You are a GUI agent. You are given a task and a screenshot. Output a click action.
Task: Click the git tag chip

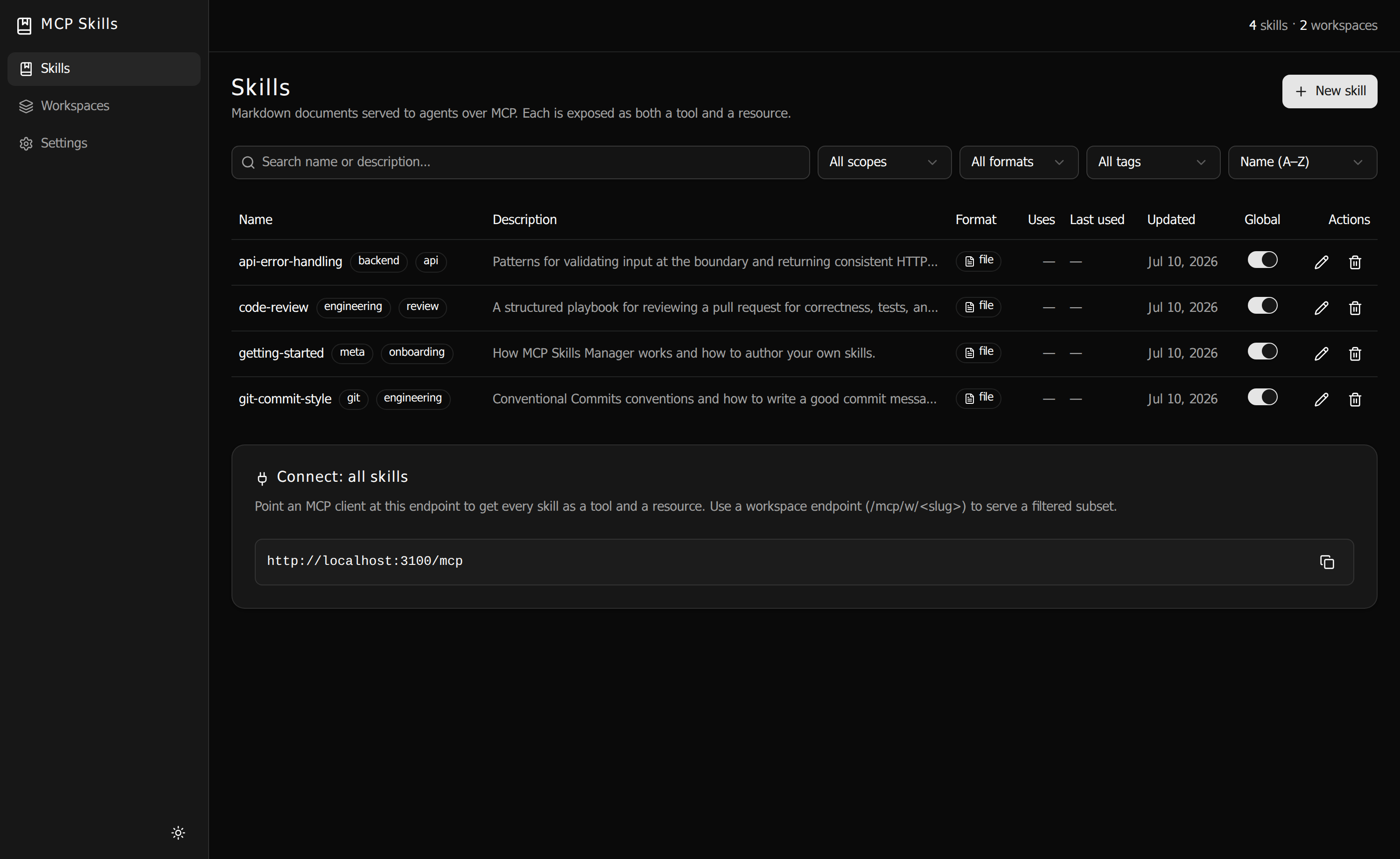353,399
